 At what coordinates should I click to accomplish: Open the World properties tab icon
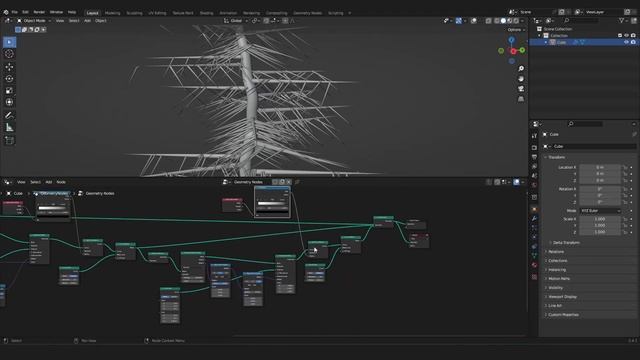click(x=534, y=186)
